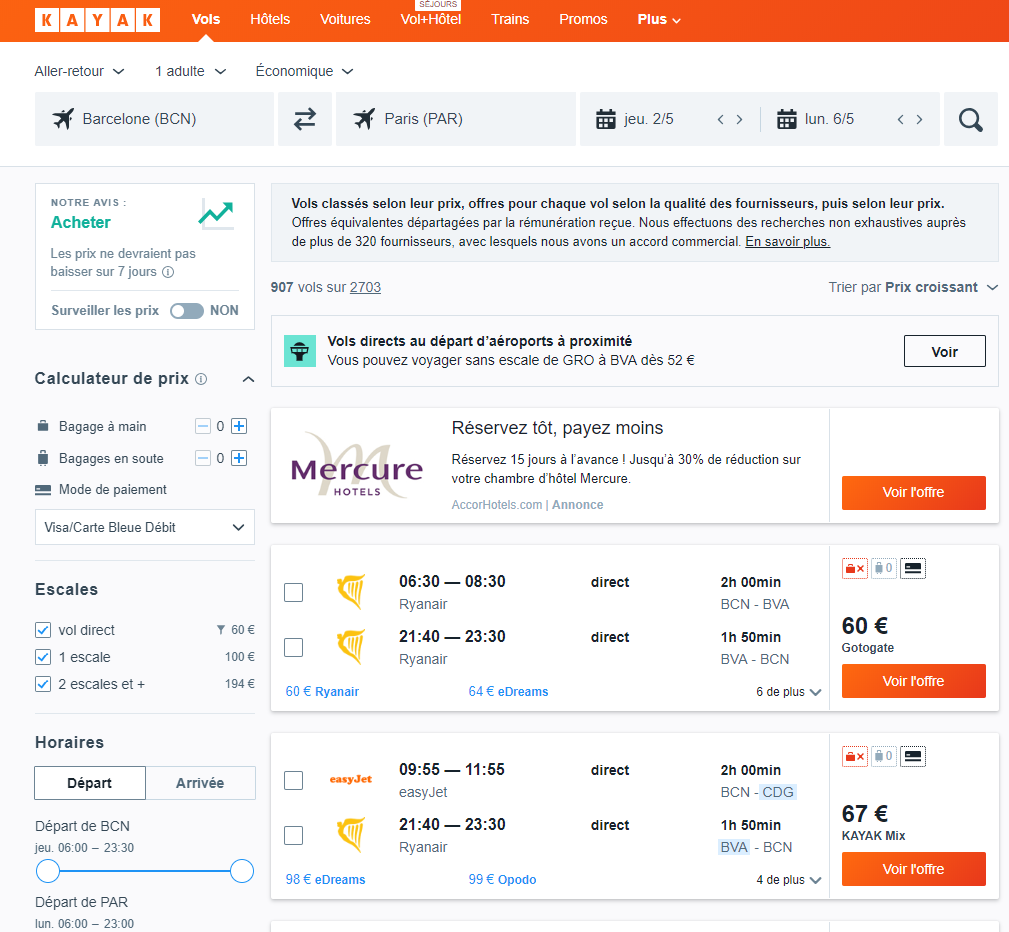Select the 06:30 — 08:30 Ryanair flight checkbox
Screen dimensions: 1009x932
point(293,592)
